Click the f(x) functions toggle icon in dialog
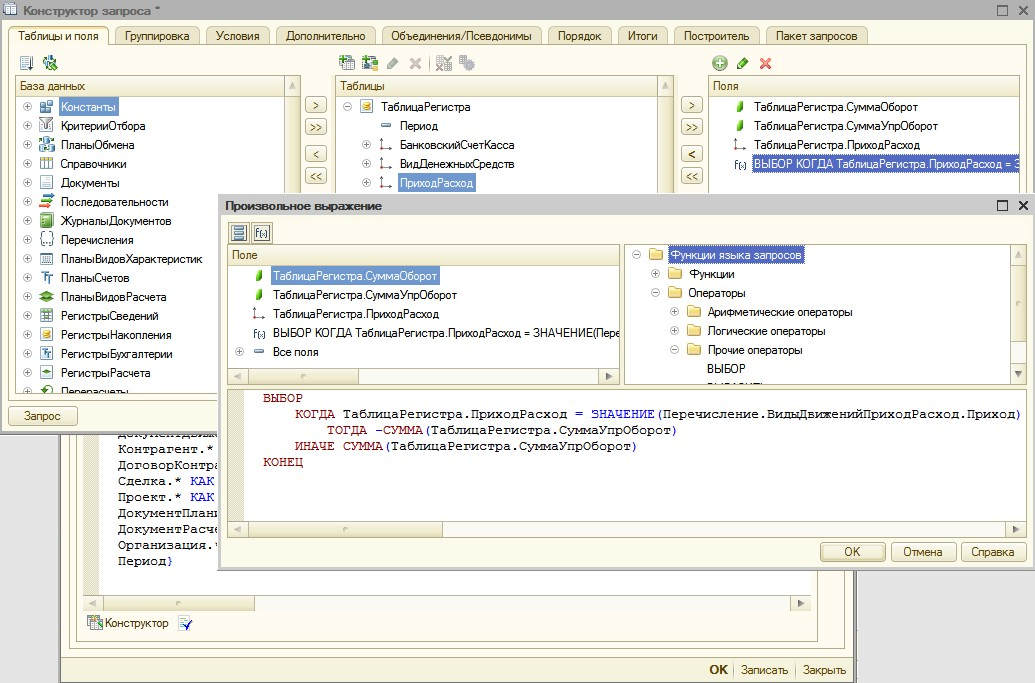 click(262, 233)
